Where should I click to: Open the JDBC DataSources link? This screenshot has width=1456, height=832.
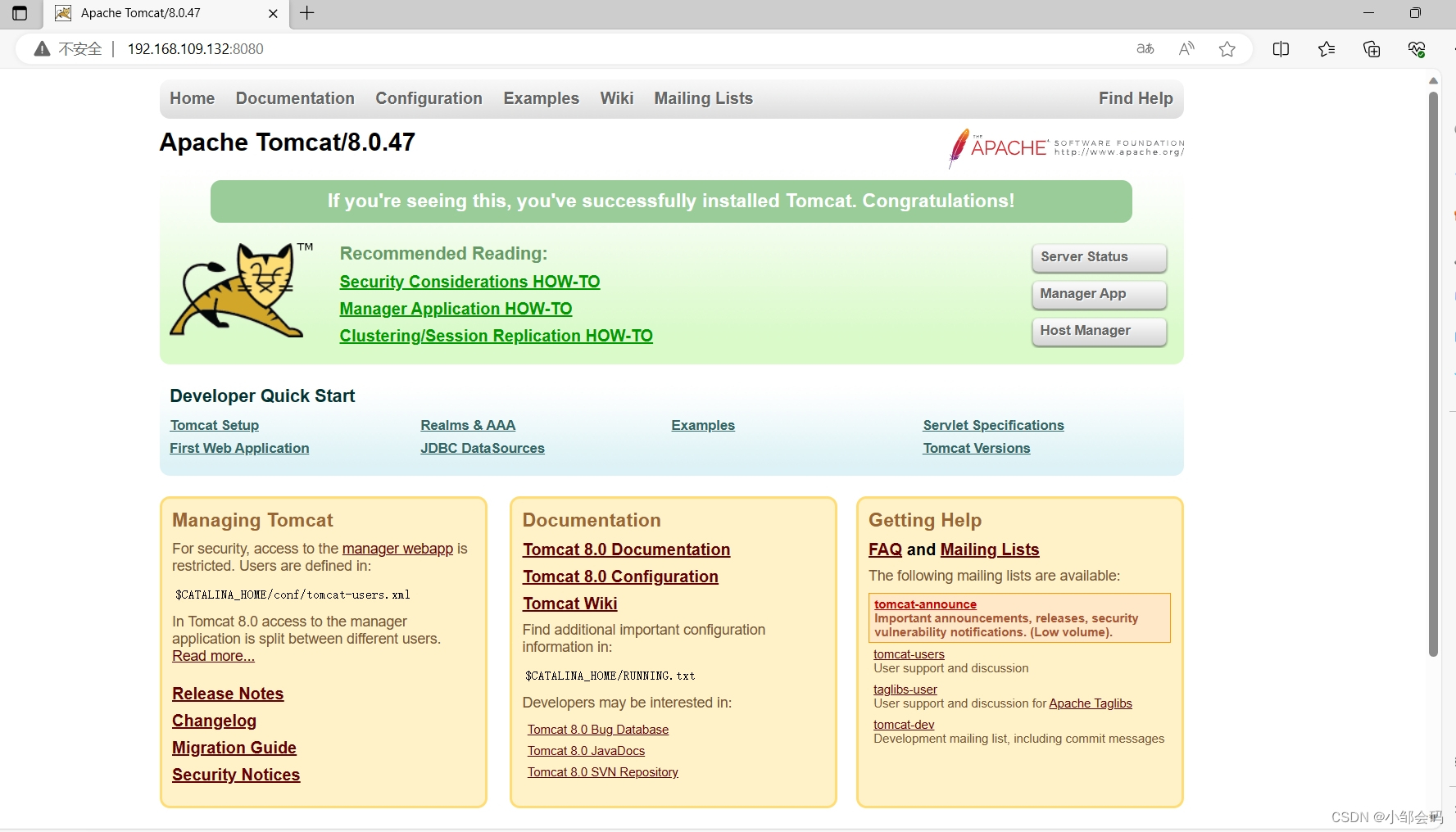pyautogui.click(x=483, y=448)
